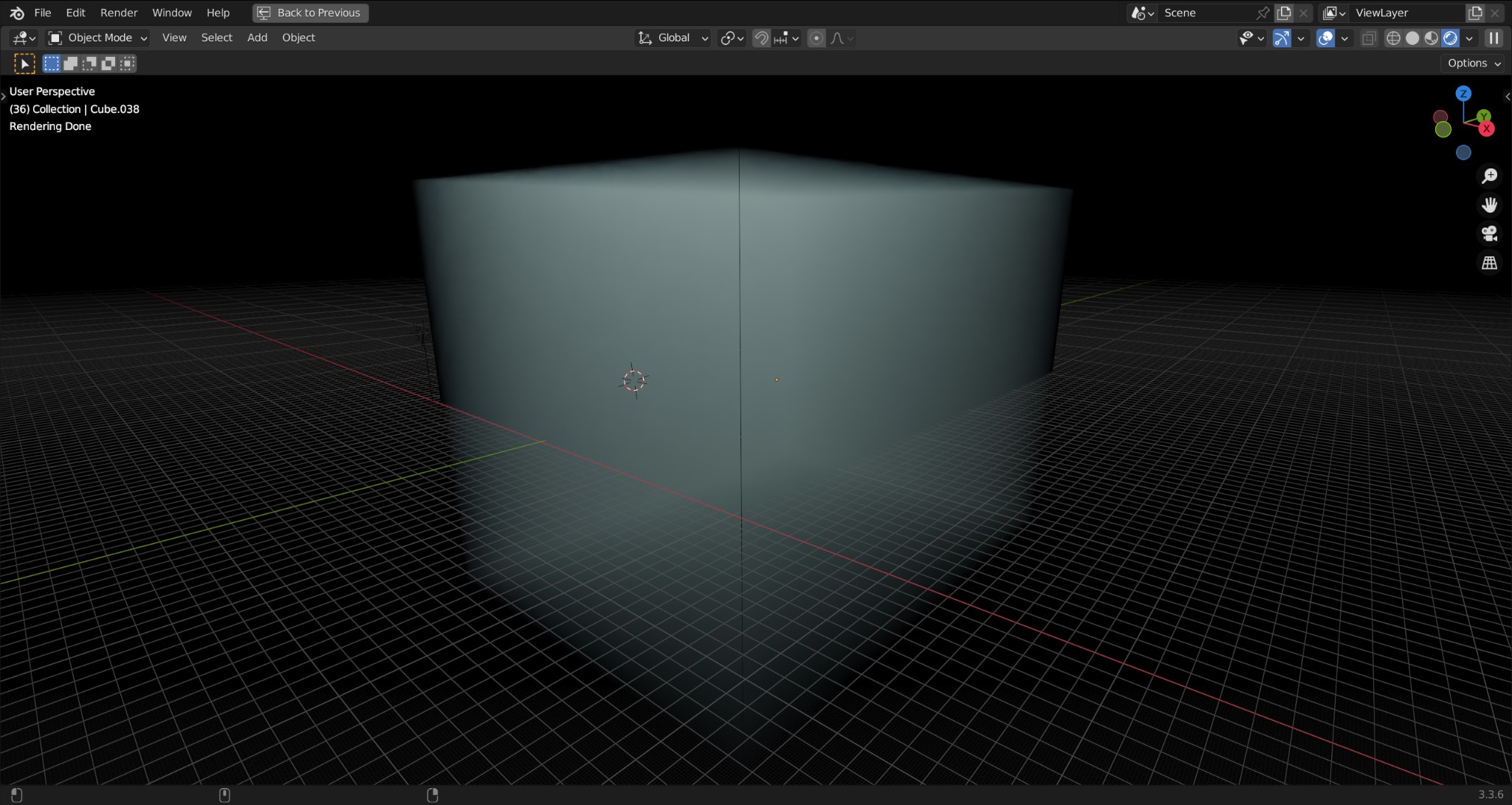Choose 'set new selection' mode icon

pos(52,64)
